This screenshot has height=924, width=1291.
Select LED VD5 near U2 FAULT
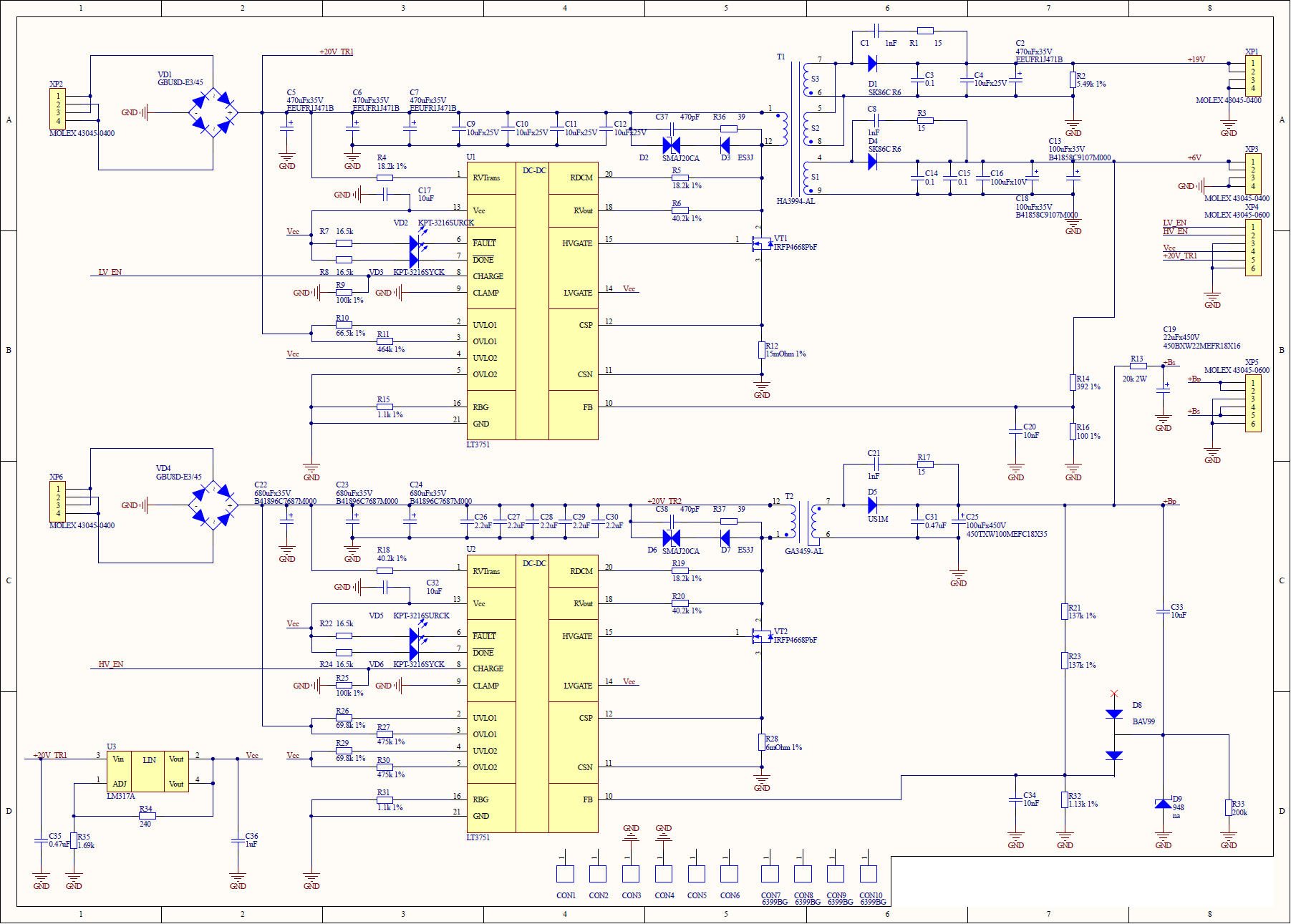417,636
